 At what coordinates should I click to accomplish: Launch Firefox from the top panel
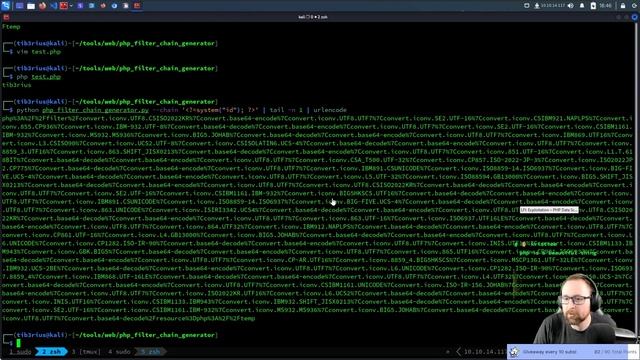coord(42,6)
